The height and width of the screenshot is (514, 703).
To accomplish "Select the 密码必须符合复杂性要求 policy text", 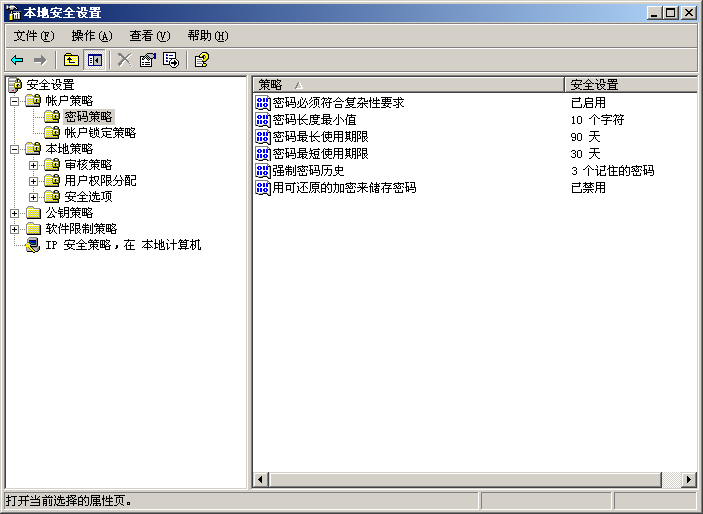I will (338, 103).
